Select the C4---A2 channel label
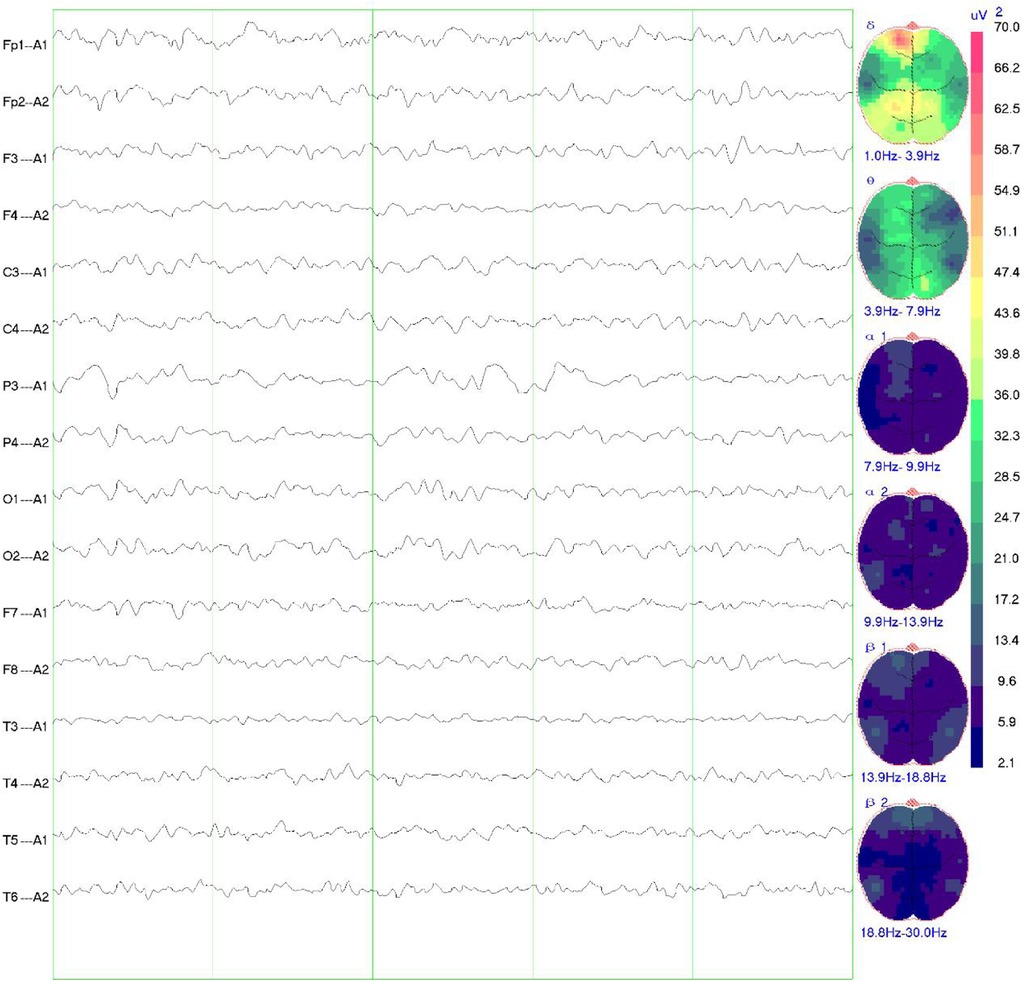Viewport: 1026px width, 982px height. pos(25,329)
